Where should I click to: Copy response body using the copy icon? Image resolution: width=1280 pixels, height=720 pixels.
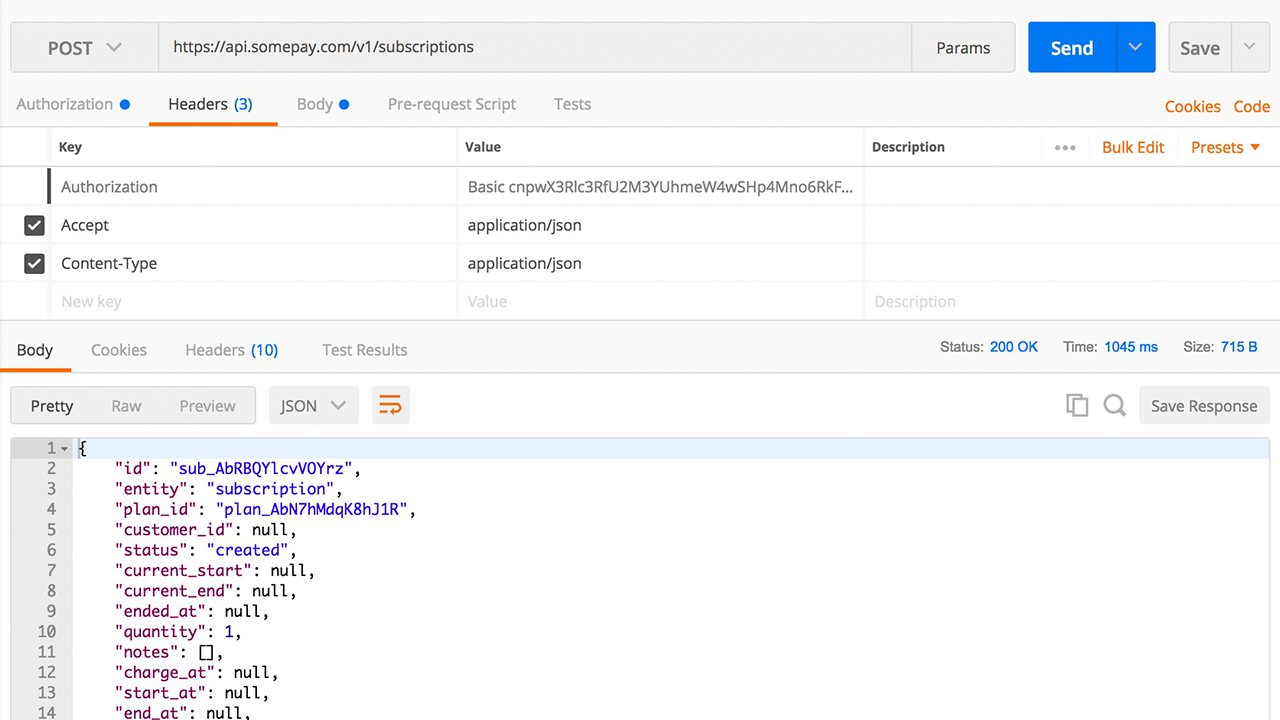tap(1077, 405)
